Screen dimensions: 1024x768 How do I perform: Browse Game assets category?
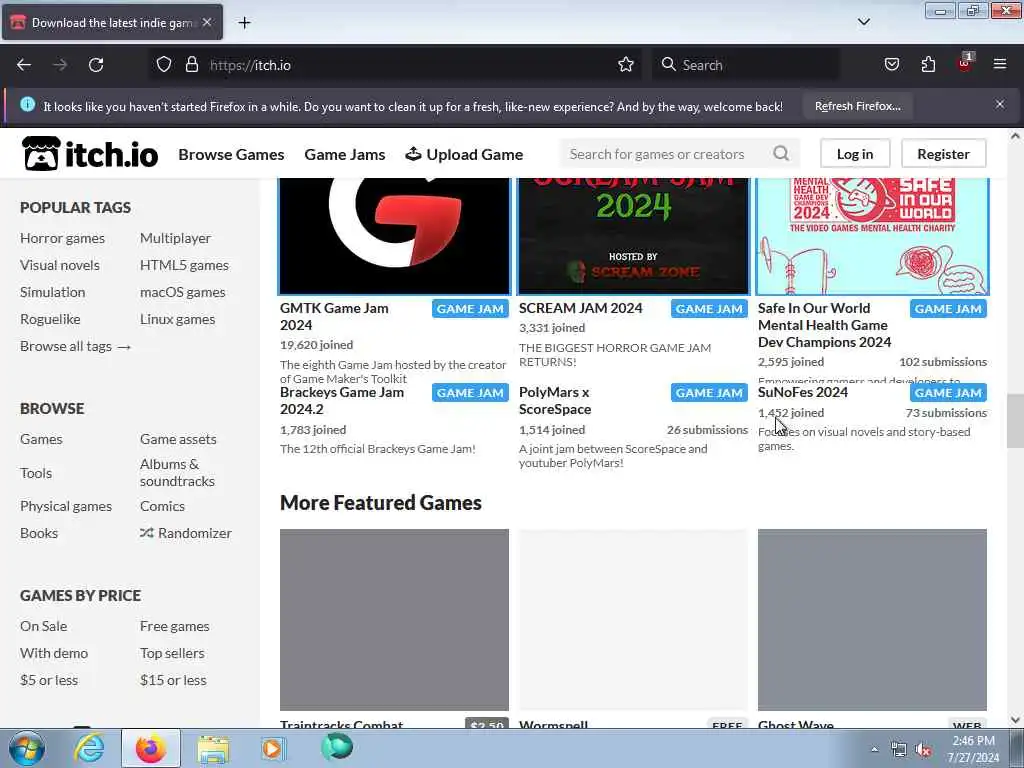pyautogui.click(x=178, y=440)
